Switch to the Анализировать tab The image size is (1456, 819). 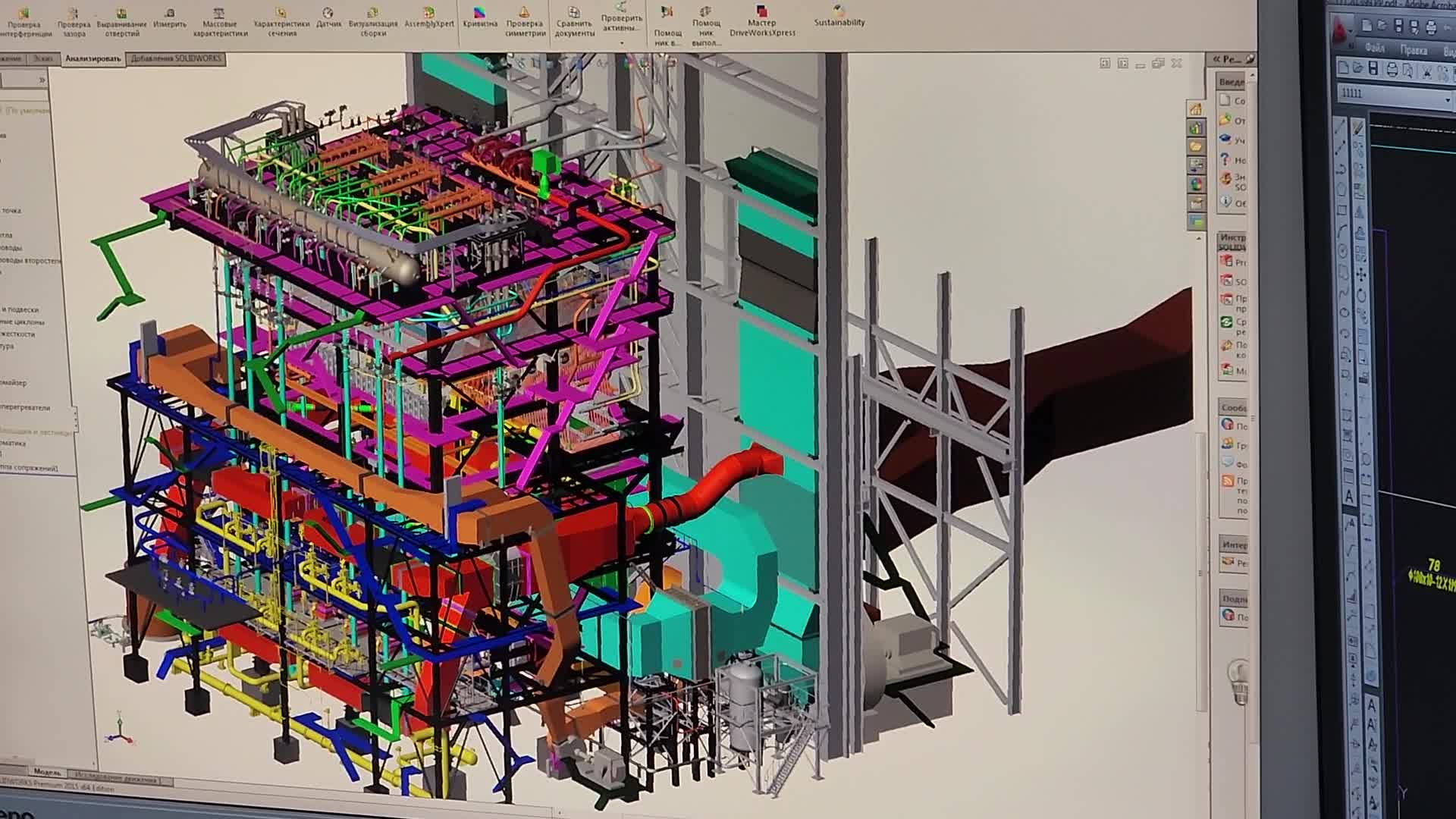point(93,58)
